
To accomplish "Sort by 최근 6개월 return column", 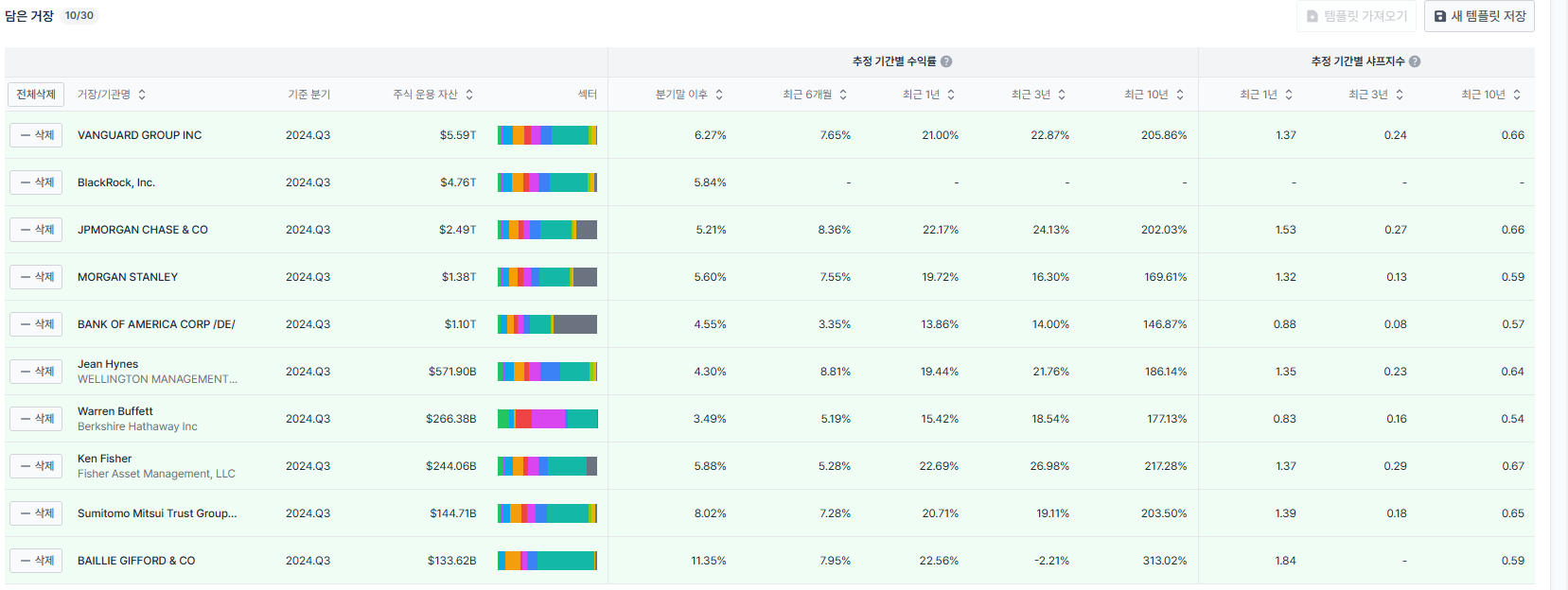I will [843, 95].
